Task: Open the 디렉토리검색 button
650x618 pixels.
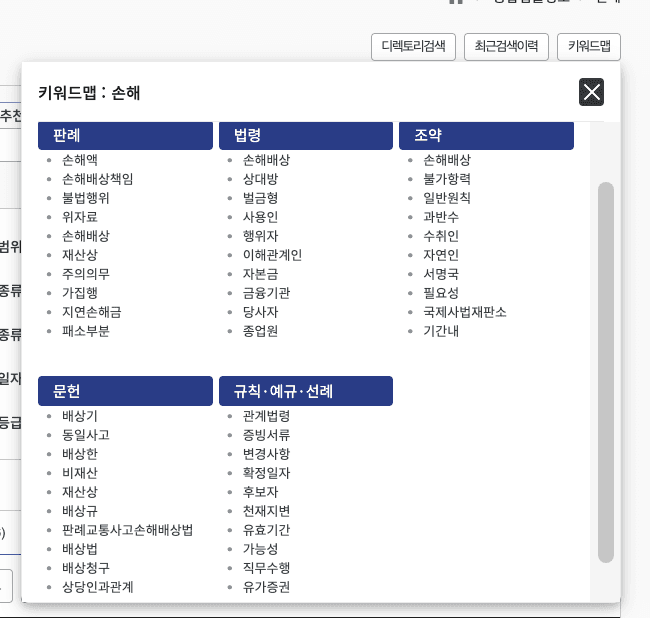Action: pos(413,47)
